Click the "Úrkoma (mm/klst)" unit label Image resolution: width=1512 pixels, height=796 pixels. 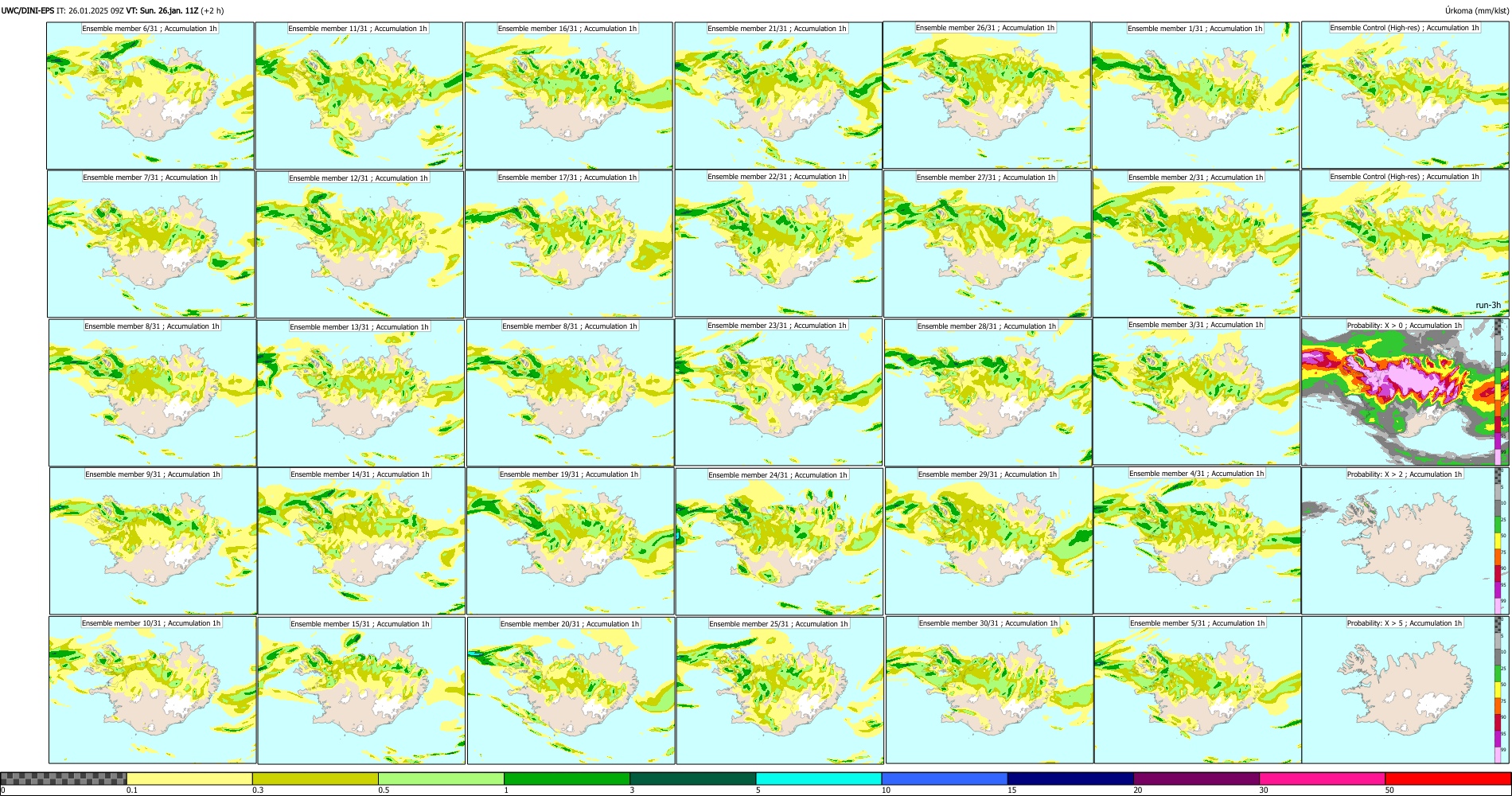(1477, 10)
